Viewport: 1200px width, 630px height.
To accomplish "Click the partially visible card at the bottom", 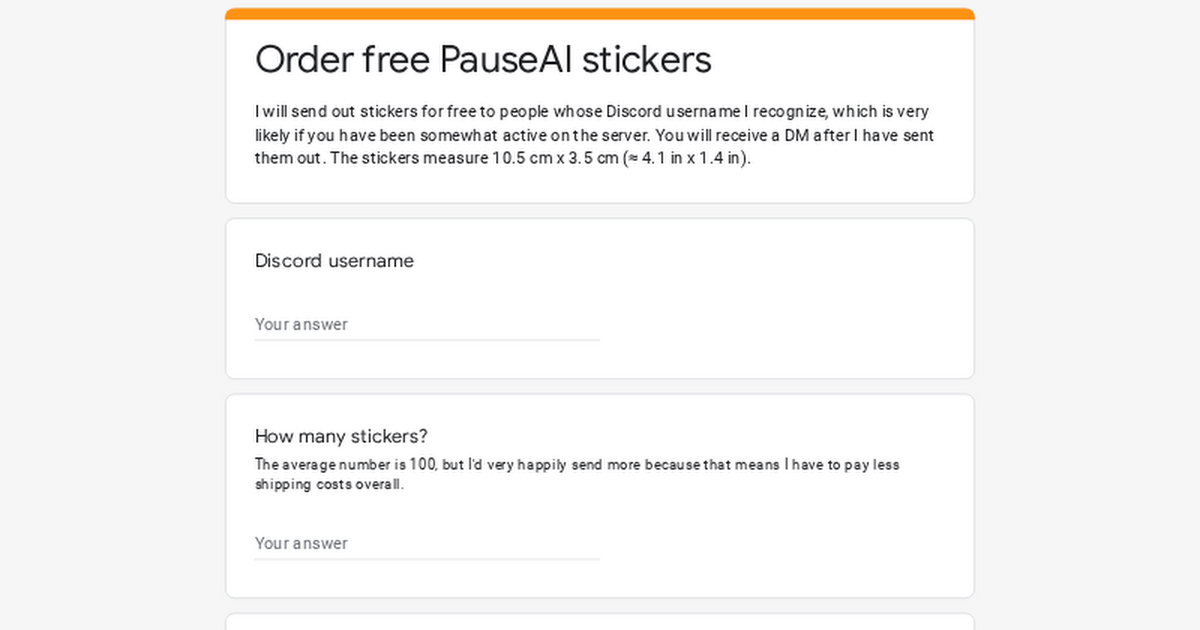I will [600, 622].
